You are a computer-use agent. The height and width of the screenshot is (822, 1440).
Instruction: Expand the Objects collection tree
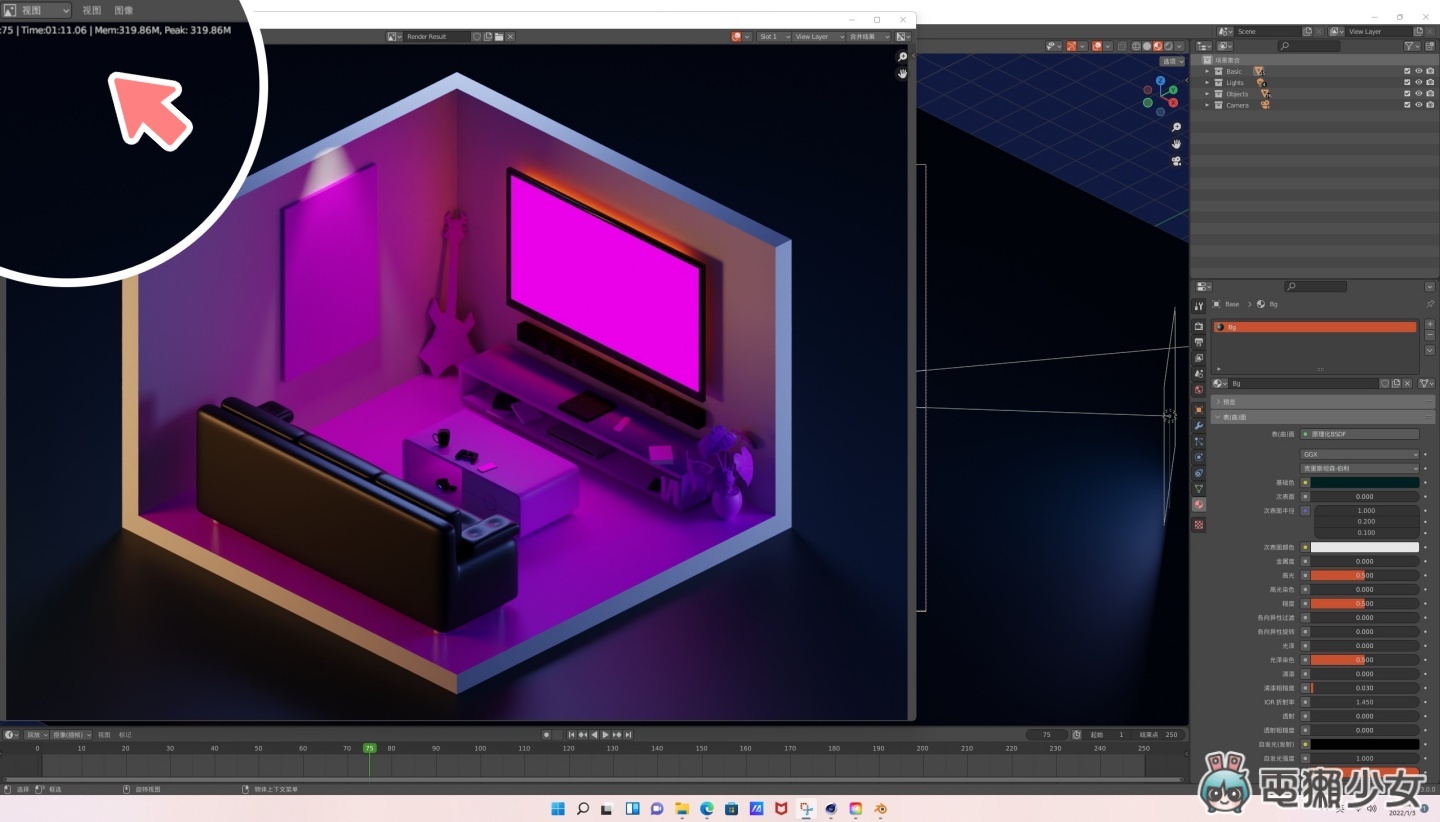pyautogui.click(x=1207, y=94)
